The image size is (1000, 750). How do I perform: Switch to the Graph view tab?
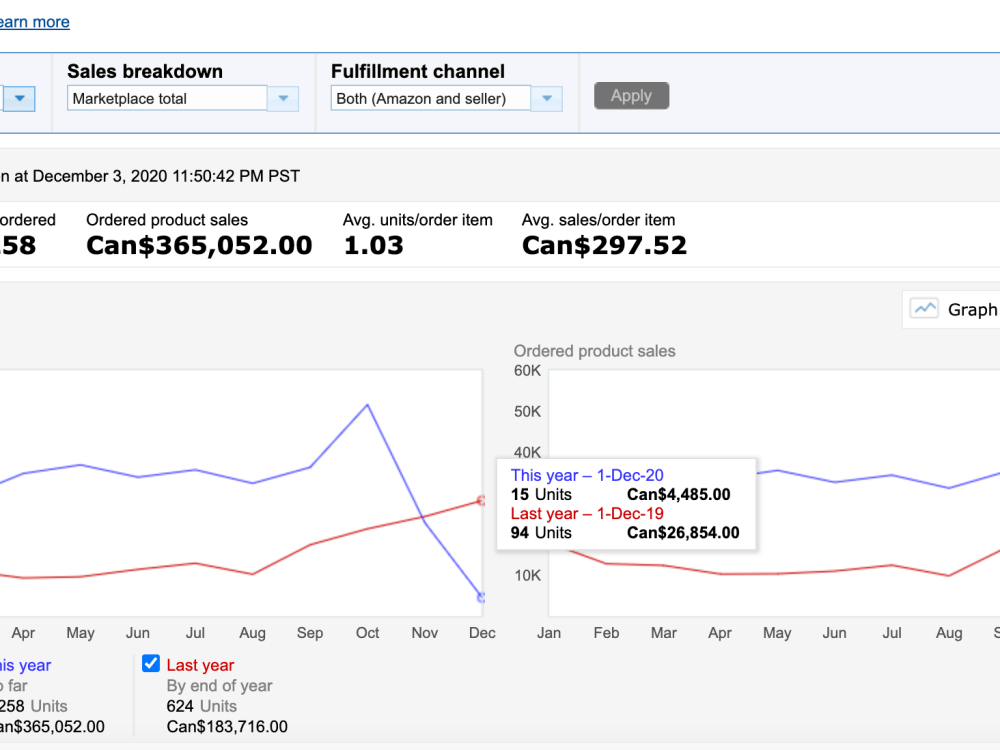953,310
